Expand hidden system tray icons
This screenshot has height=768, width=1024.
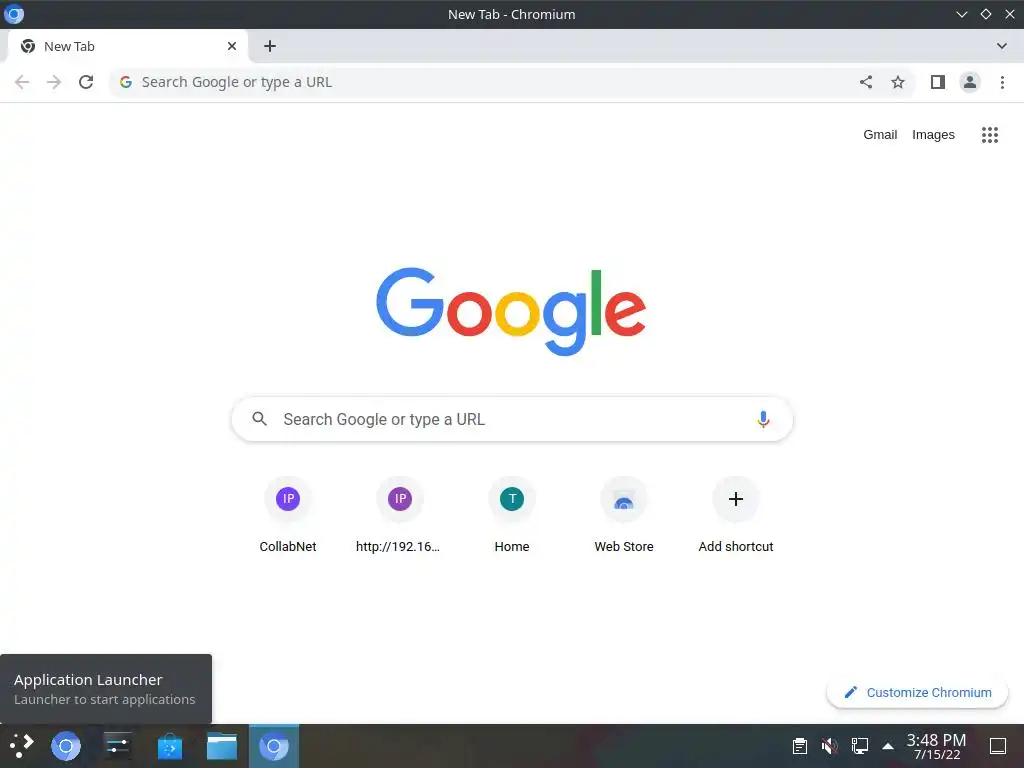888,746
